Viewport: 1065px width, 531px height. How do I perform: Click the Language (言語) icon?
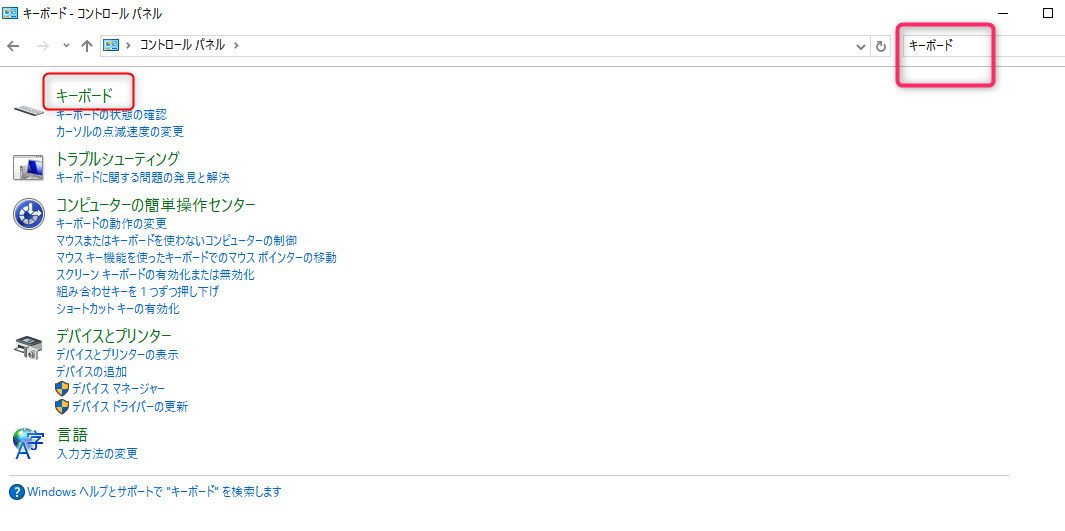28,443
